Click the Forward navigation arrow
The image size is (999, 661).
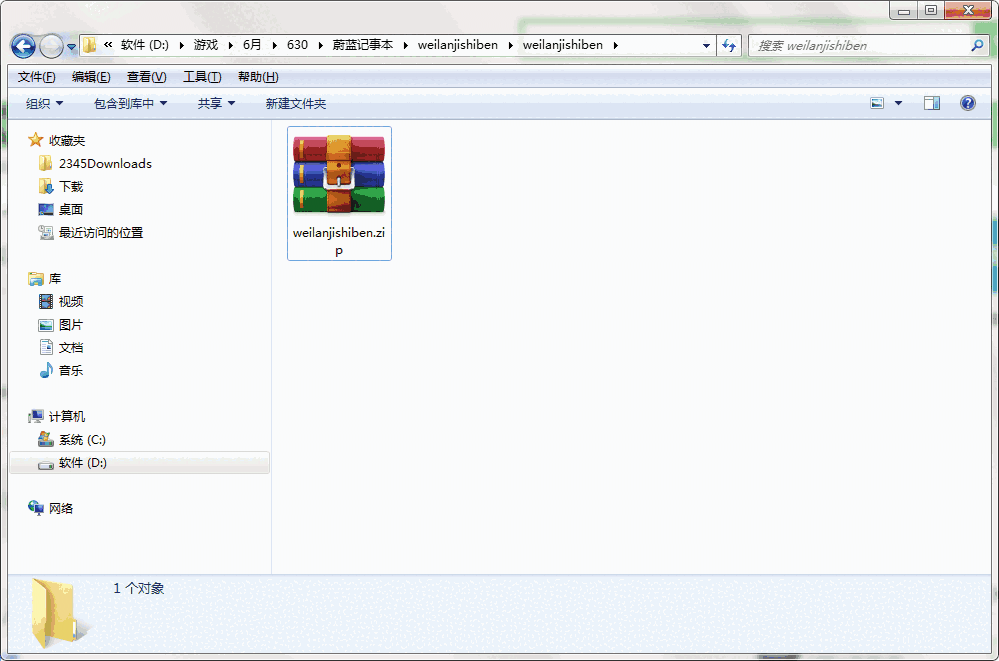click(51, 46)
